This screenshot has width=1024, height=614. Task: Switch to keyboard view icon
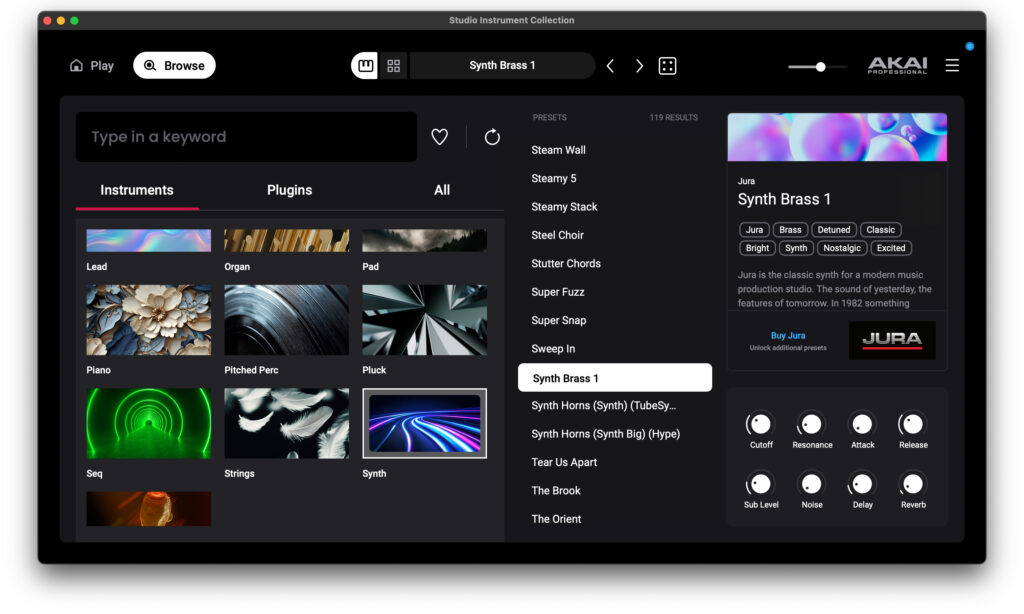[x=365, y=66]
